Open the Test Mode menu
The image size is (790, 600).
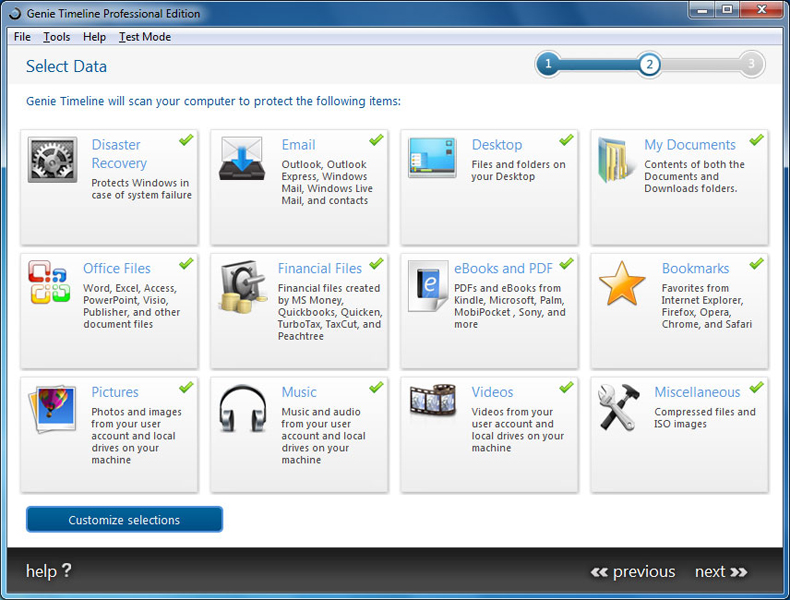pos(145,37)
